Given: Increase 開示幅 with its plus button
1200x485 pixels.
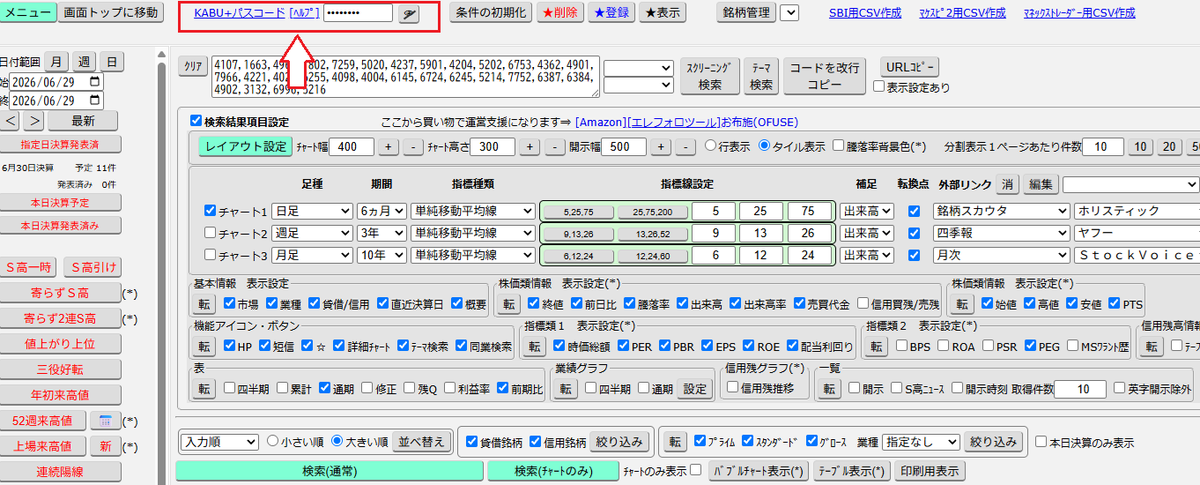Looking at the screenshot, I should coord(661,147).
